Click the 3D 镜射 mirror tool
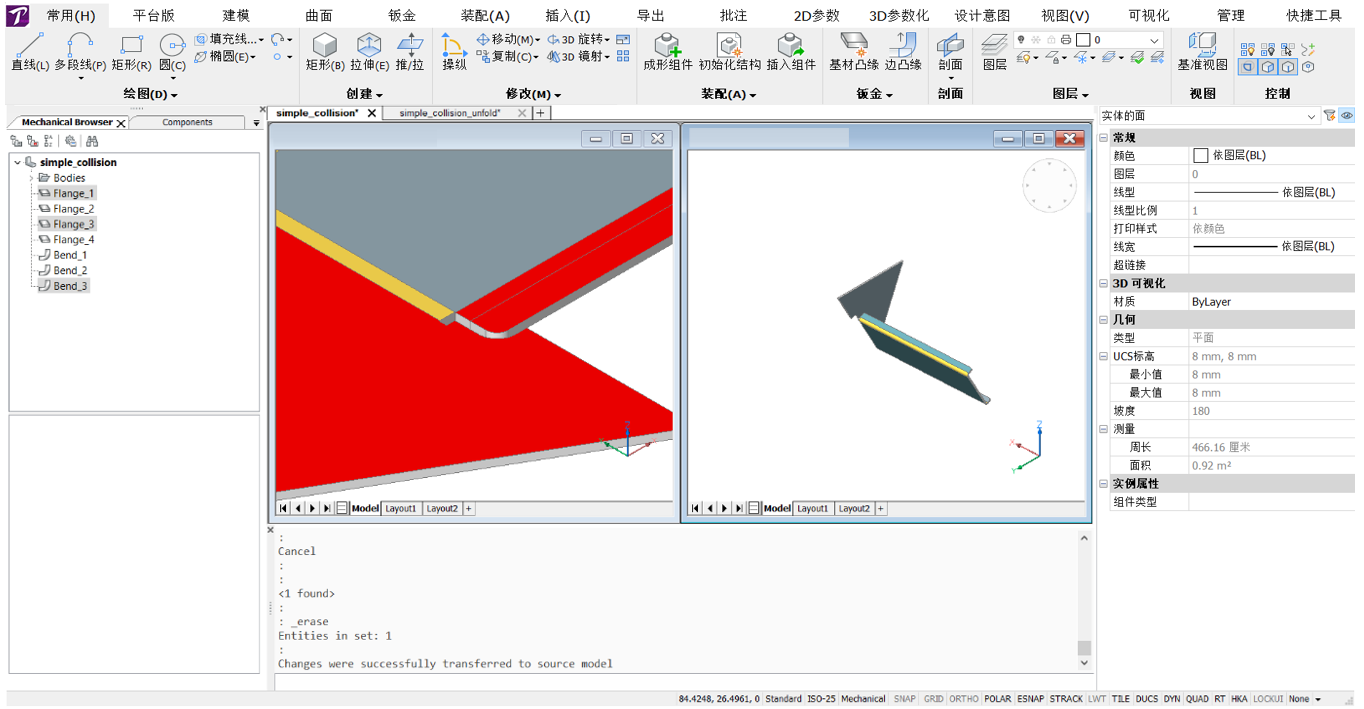 578,57
